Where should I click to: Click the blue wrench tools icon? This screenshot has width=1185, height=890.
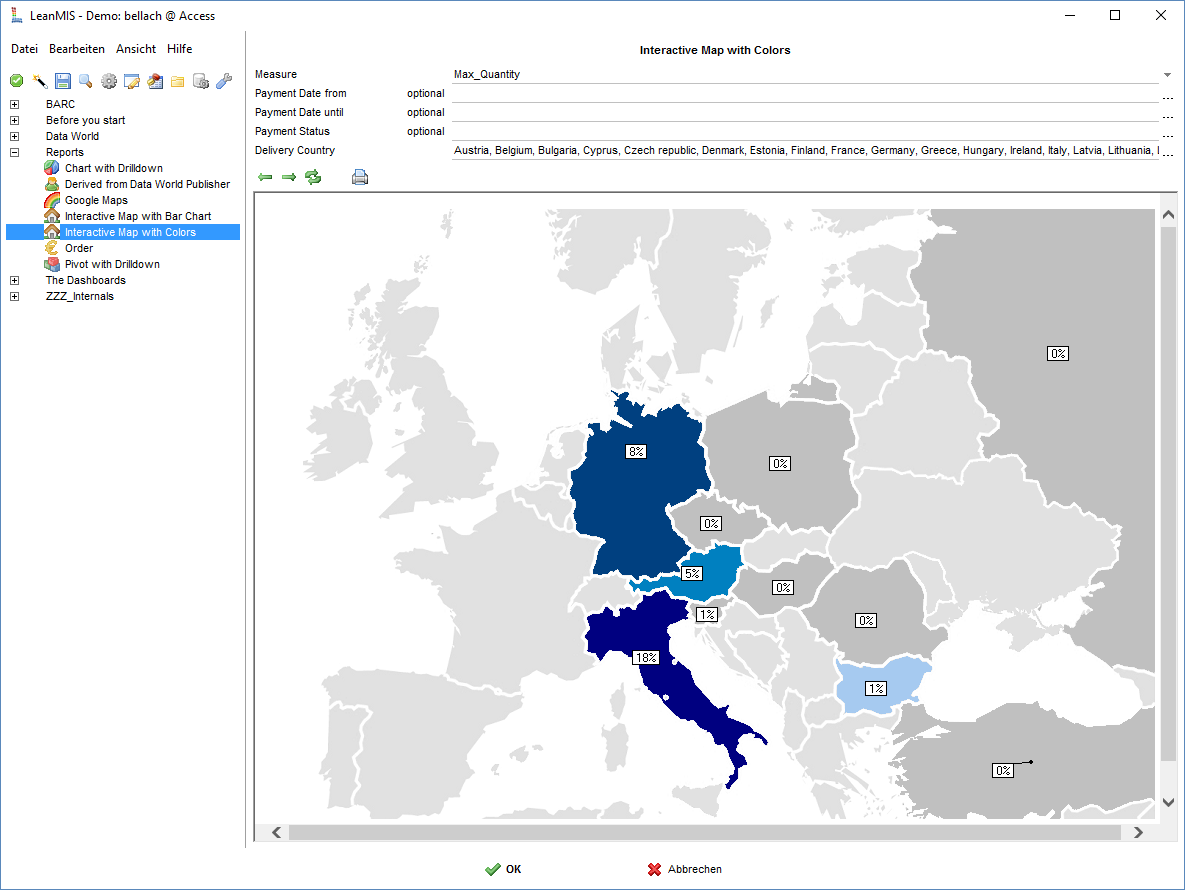point(224,81)
